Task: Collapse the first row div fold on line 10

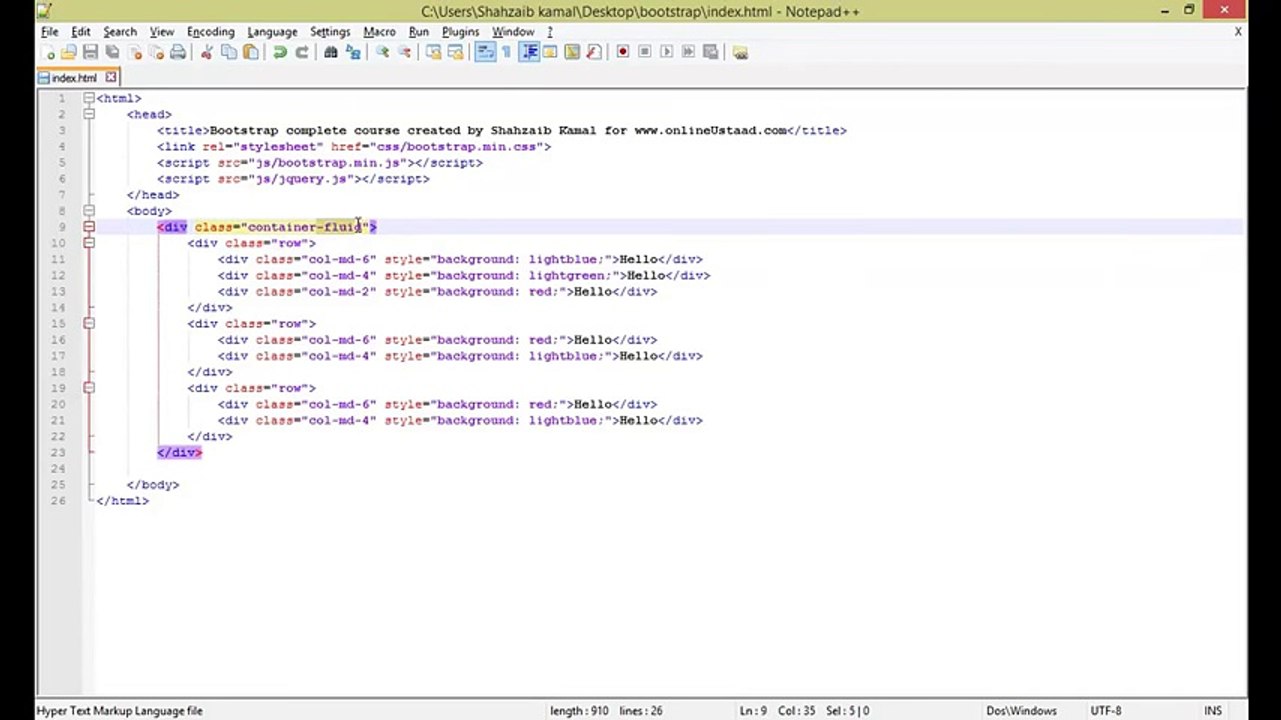Action: [89, 243]
